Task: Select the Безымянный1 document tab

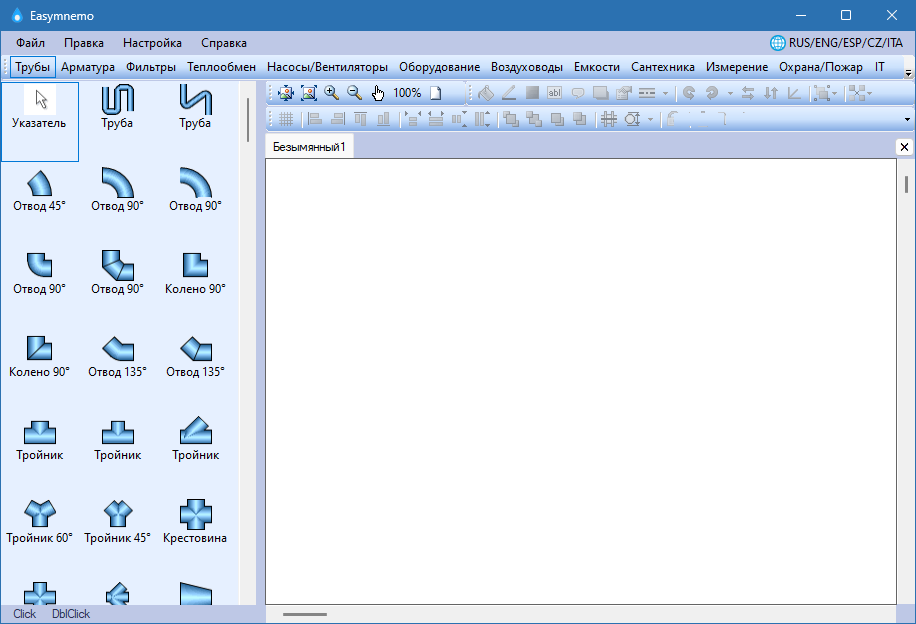Action: (x=309, y=147)
